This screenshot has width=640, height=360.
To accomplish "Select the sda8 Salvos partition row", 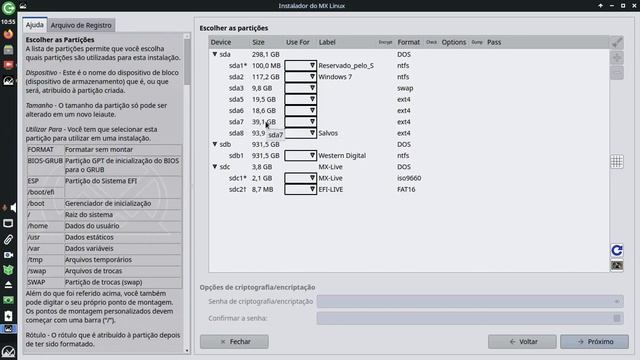I will 409,133.
